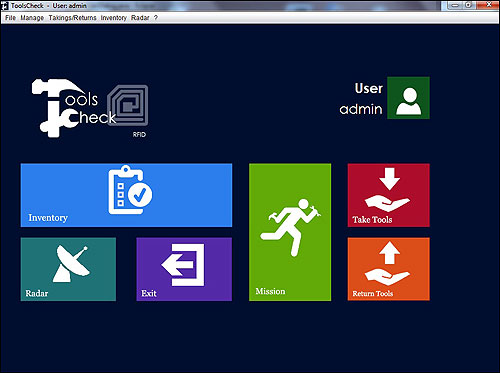Open the Takings/Returns menu

pyautogui.click(x=72, y=18)
